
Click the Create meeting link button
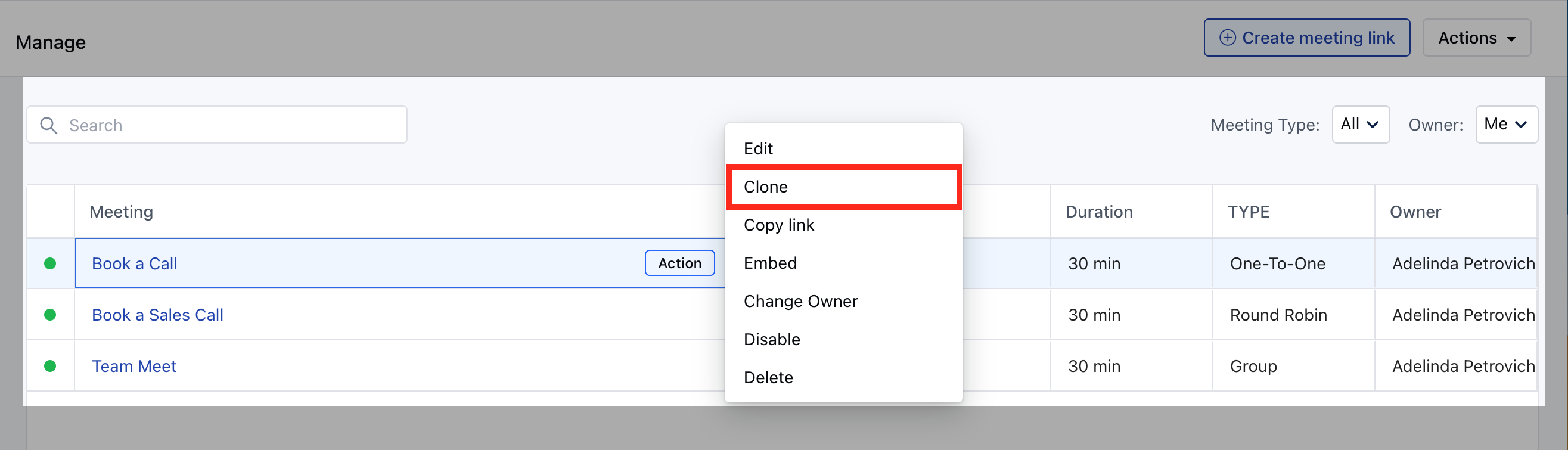[x=1306, y=38]
